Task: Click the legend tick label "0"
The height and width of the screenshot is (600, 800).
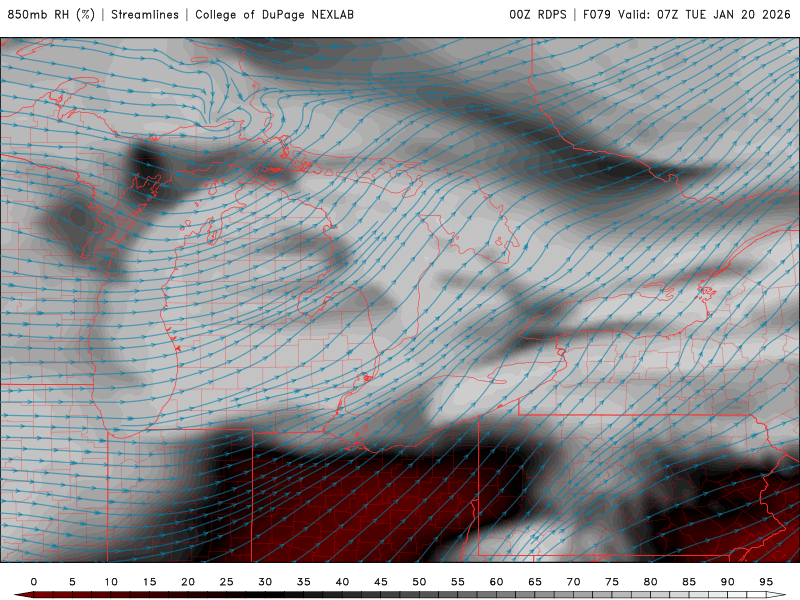Action: coord(34,582)
